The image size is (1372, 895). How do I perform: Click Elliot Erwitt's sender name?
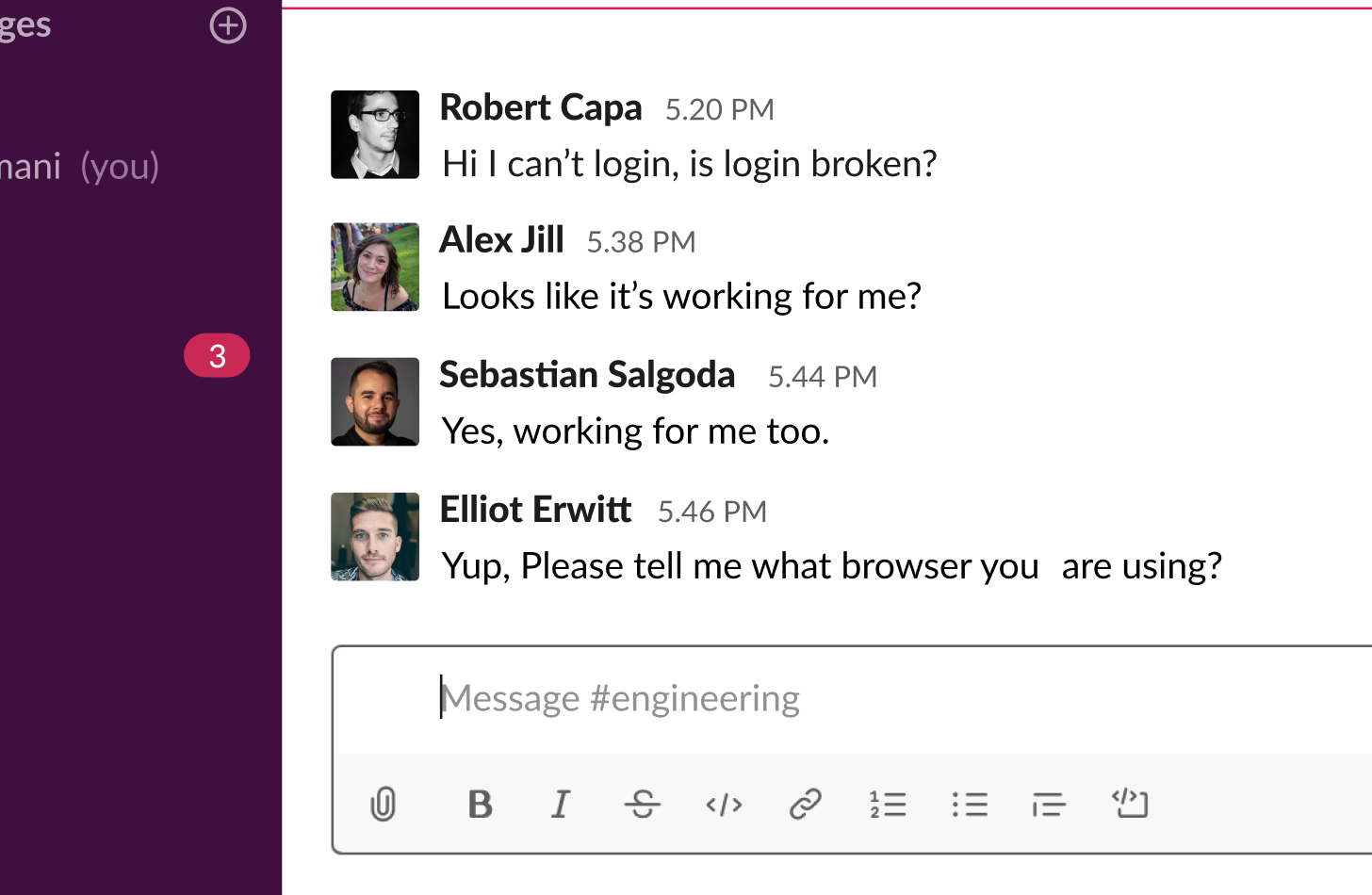(535, 510)
